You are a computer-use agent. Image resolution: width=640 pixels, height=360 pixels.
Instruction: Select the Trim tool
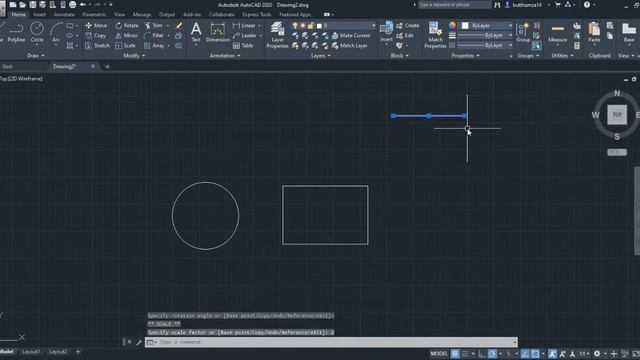tap(154, 25)
